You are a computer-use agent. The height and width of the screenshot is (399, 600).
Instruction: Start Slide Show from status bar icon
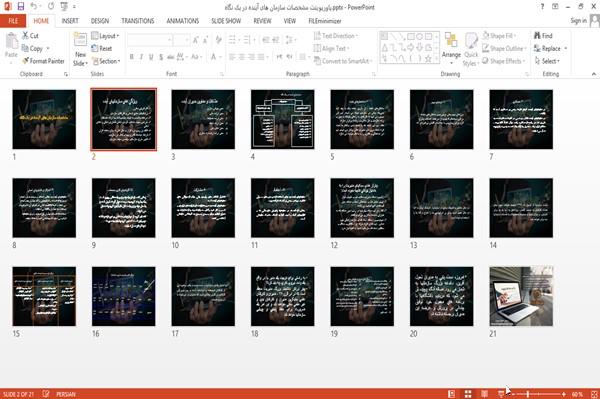tap(501, 394)
